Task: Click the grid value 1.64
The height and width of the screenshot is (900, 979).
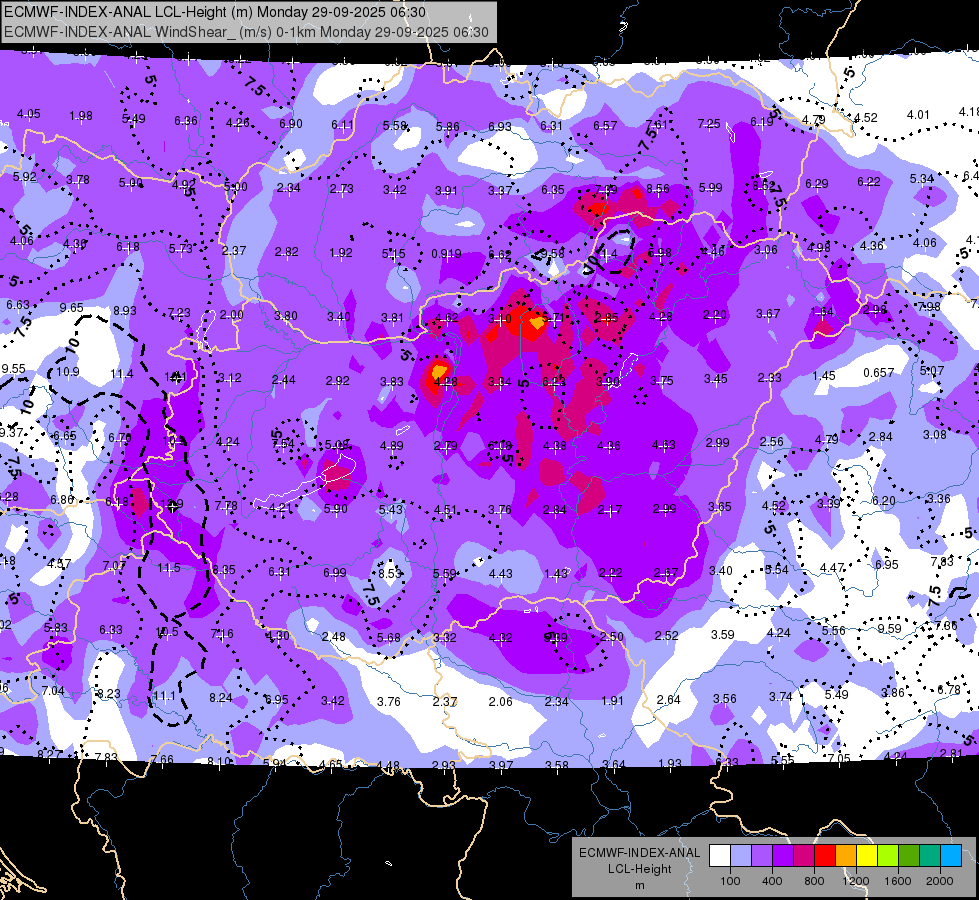Action: coord(822,312)
